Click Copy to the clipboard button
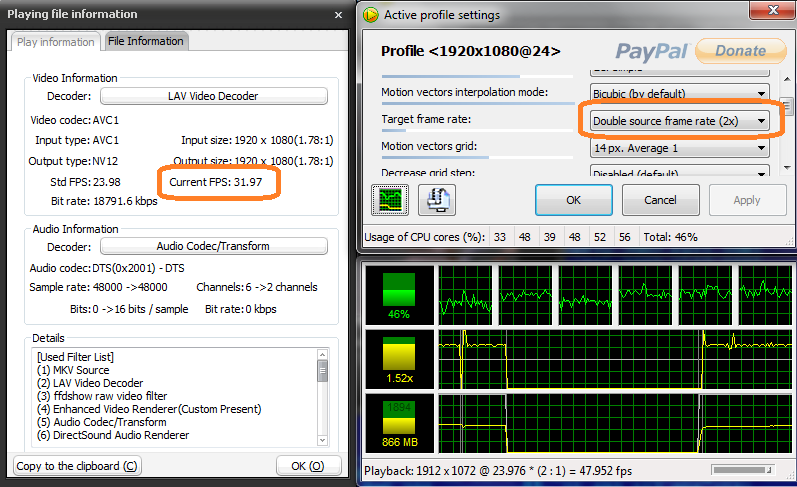Image resolution: width=797 pixels, height=487 pixels. pyautogui.click(x=77, y=466)
